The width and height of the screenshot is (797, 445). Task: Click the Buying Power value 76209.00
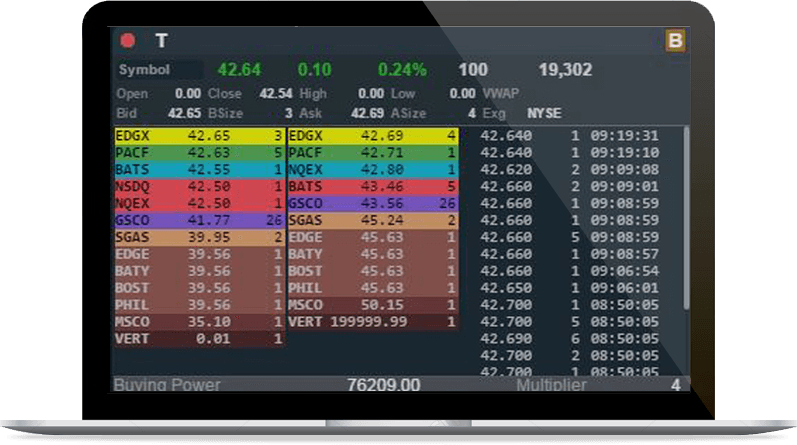pyautogui.click(x=383, y=384)
